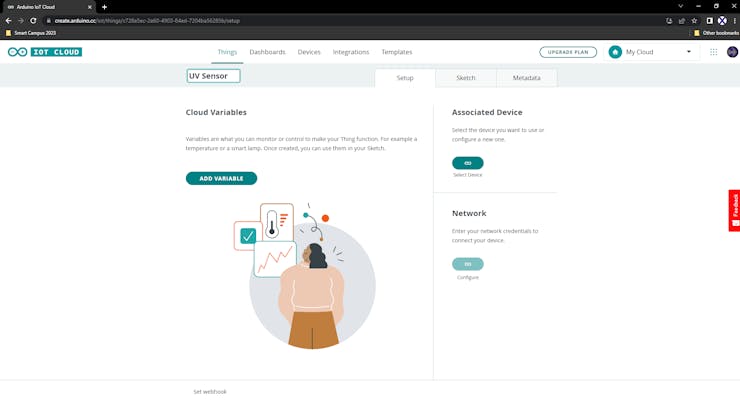Click the Upgrade Plan button

[x=568, y=52]
